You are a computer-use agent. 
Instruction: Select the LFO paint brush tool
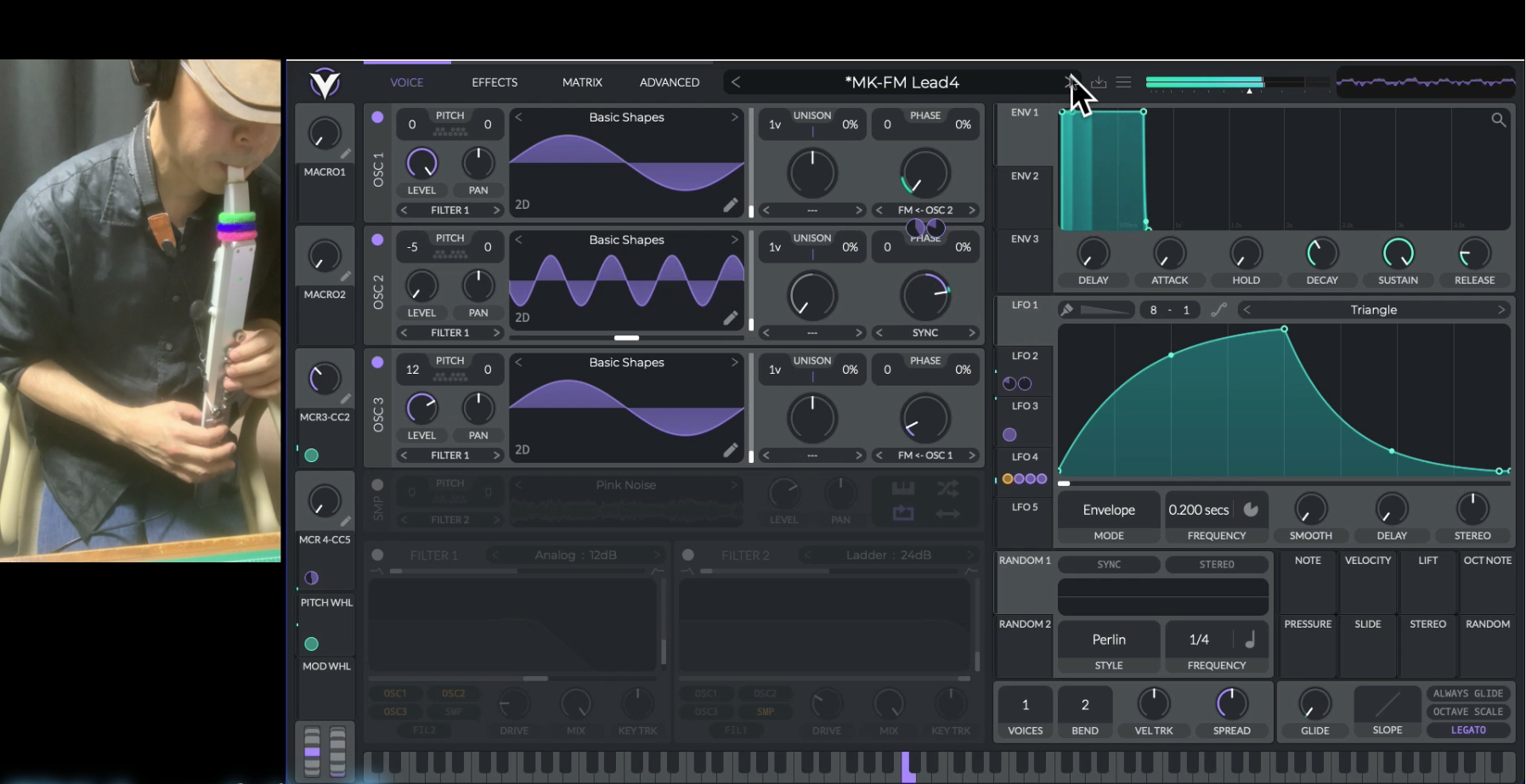pyautogui.click(x=1068, y=309)
